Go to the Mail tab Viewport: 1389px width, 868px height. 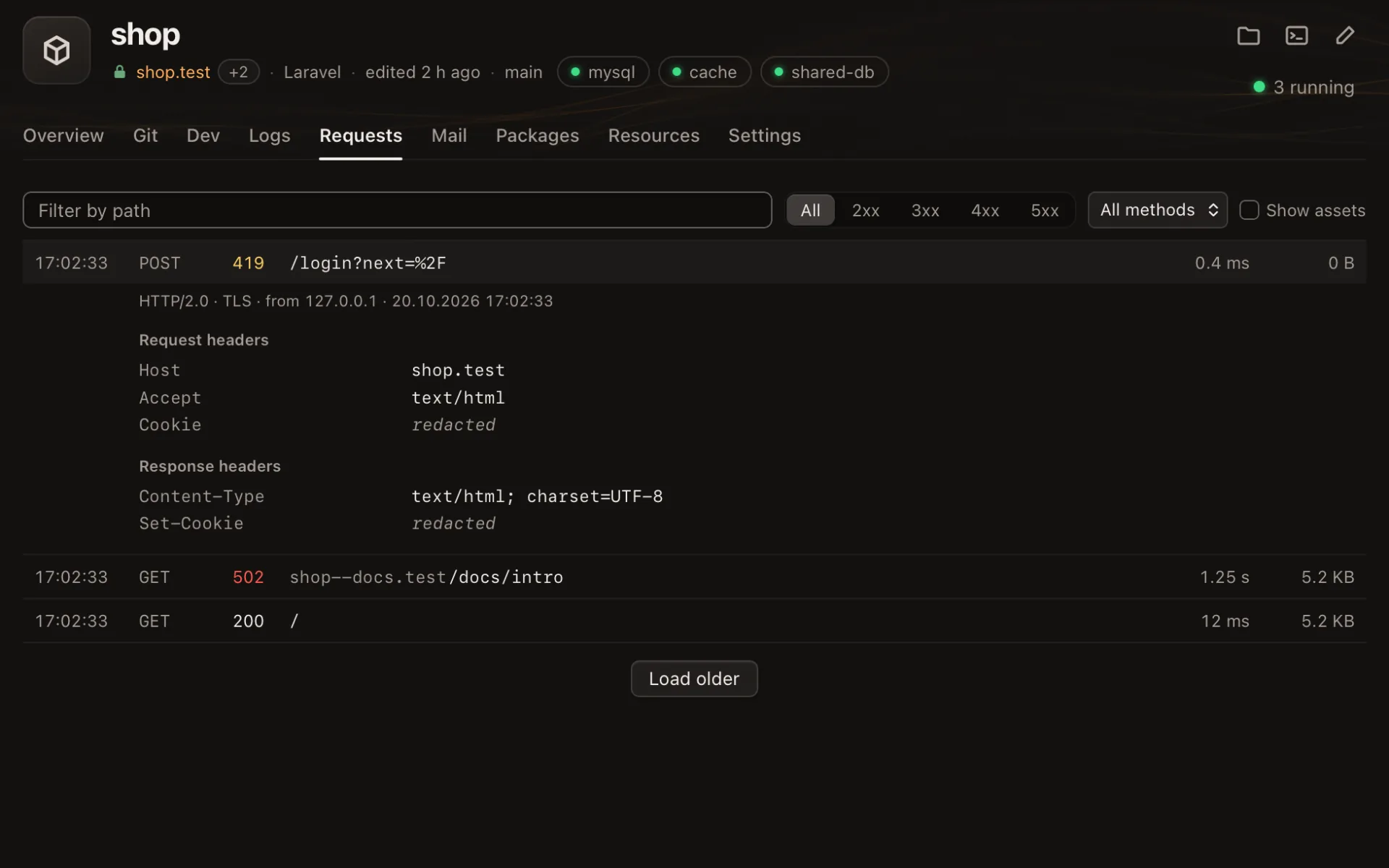click(449, 135)
